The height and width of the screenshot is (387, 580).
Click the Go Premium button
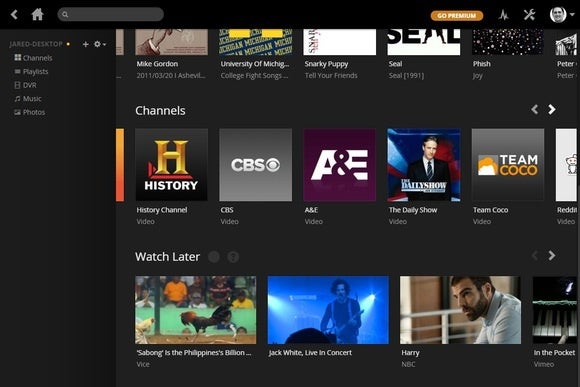[x=457, y=16]
